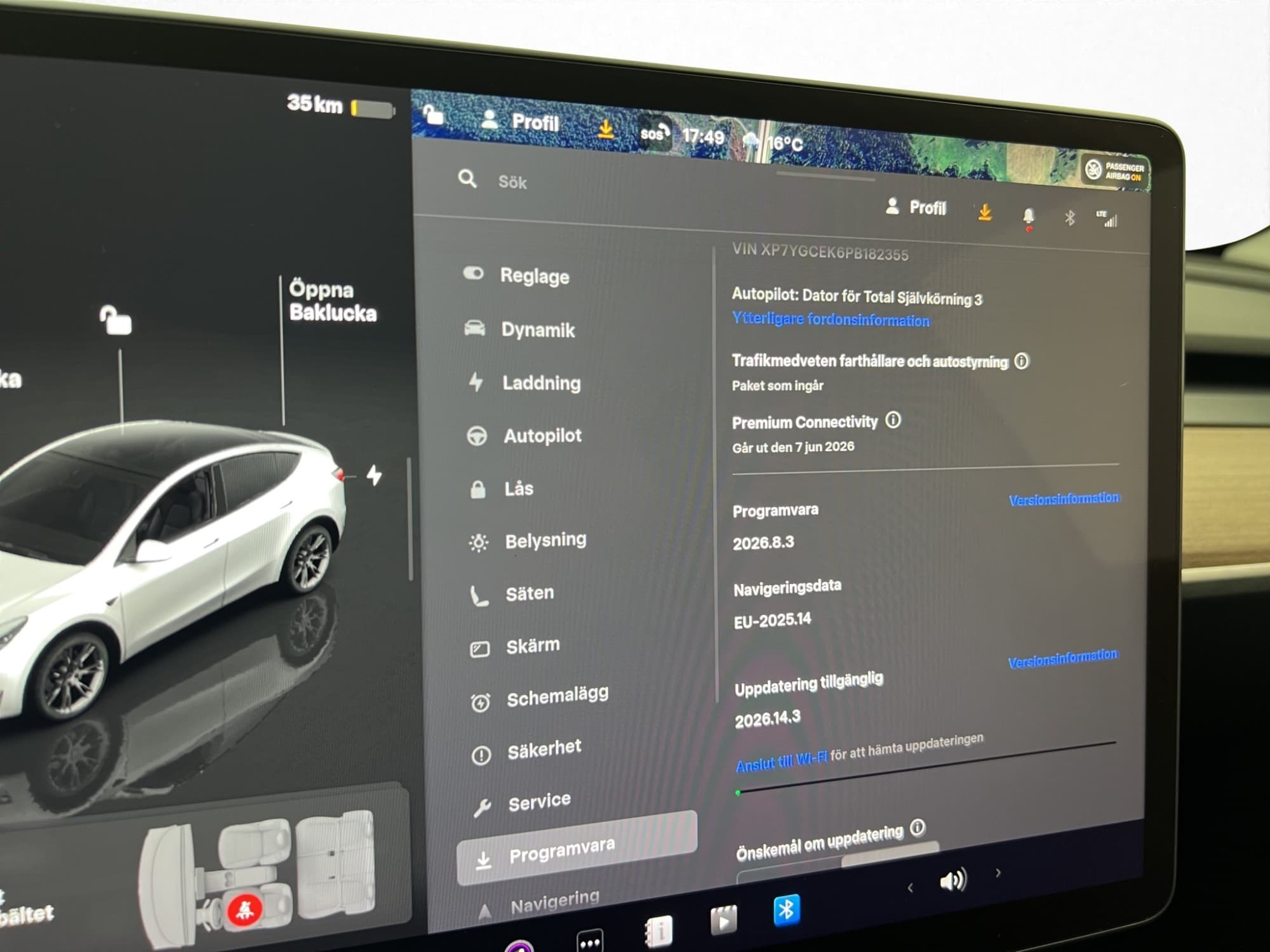The width and height of the screenshot is (1270, 952).
Task: Tap Öppna Baklucka to open the trunk
Action: (x=333, y=301)
